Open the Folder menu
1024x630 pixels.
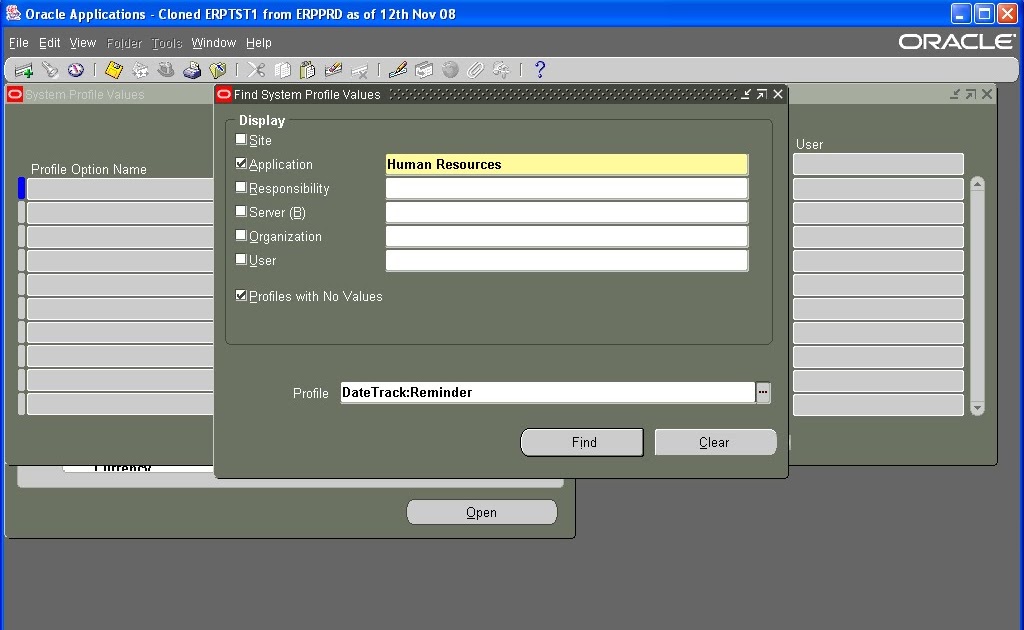pyautogui.click(x=124, y=43)
